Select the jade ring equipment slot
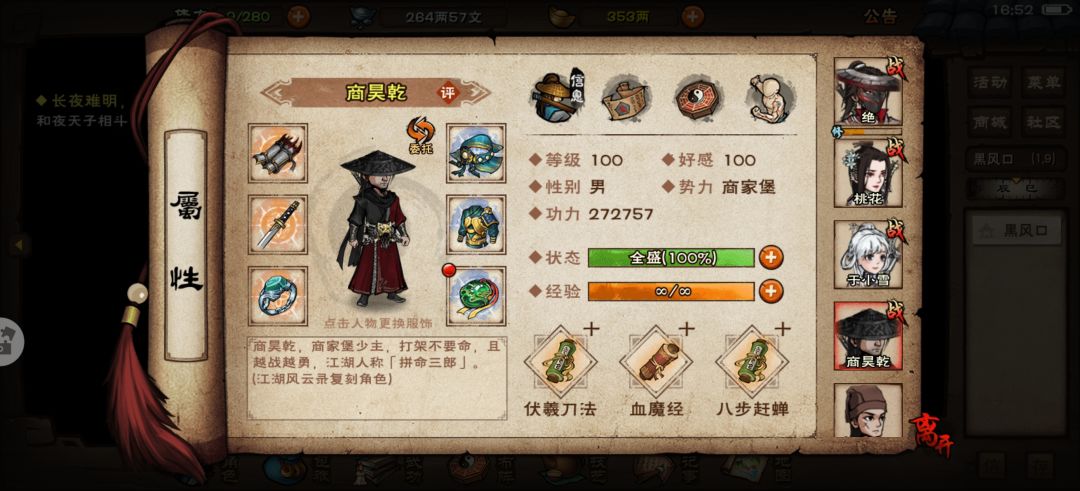The height and width of the screenshot is (491, 1080). [278, 296]
